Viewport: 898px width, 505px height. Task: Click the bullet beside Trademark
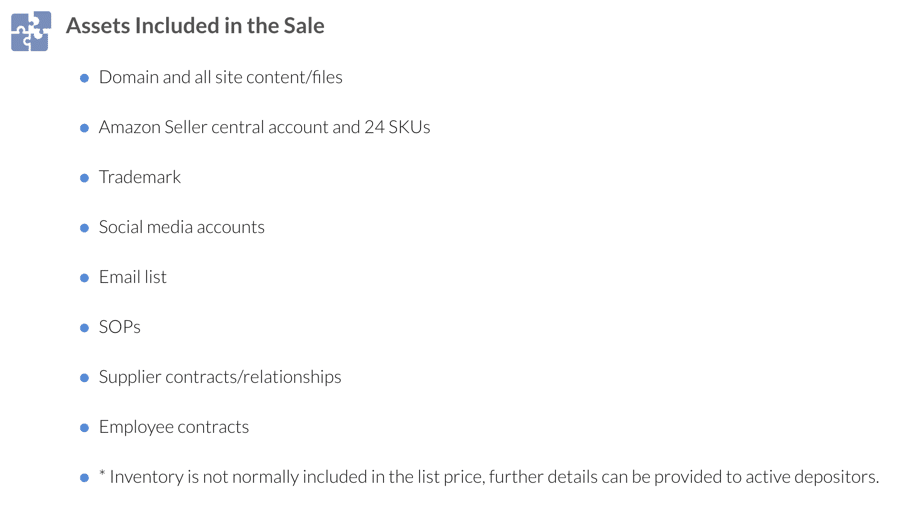[84, 178]
